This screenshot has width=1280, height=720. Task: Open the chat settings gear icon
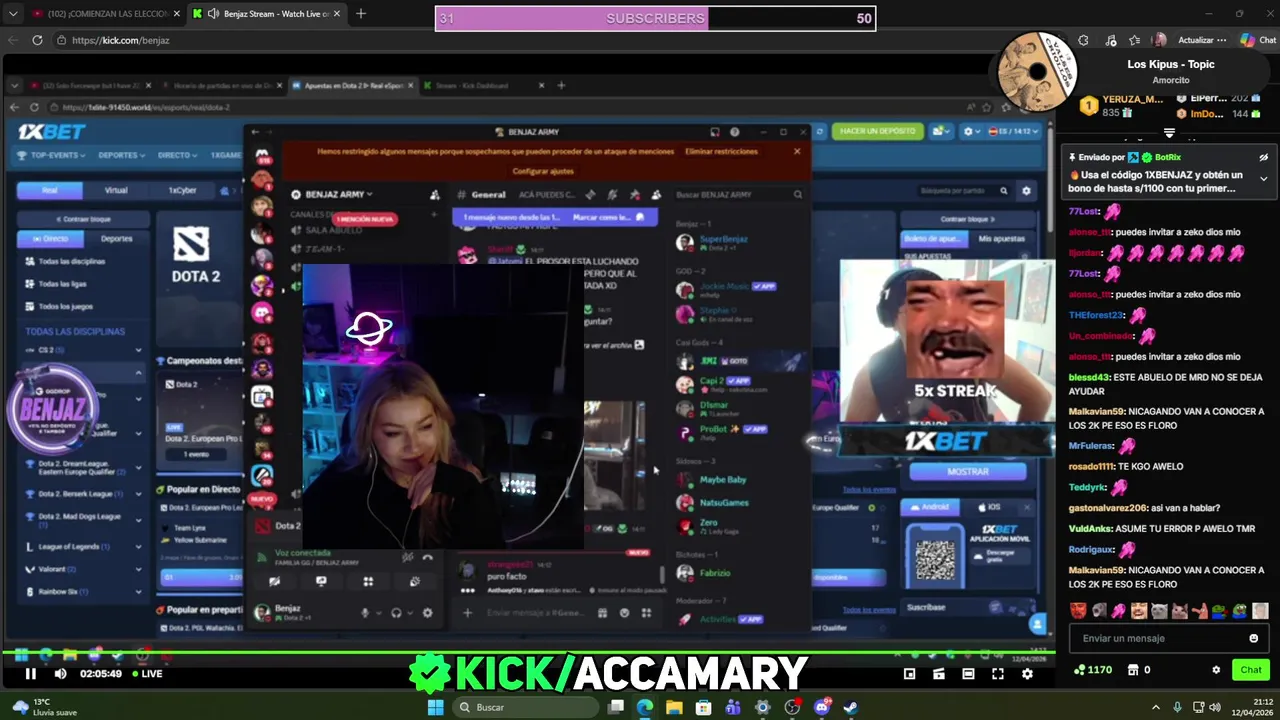(1216, 670)
